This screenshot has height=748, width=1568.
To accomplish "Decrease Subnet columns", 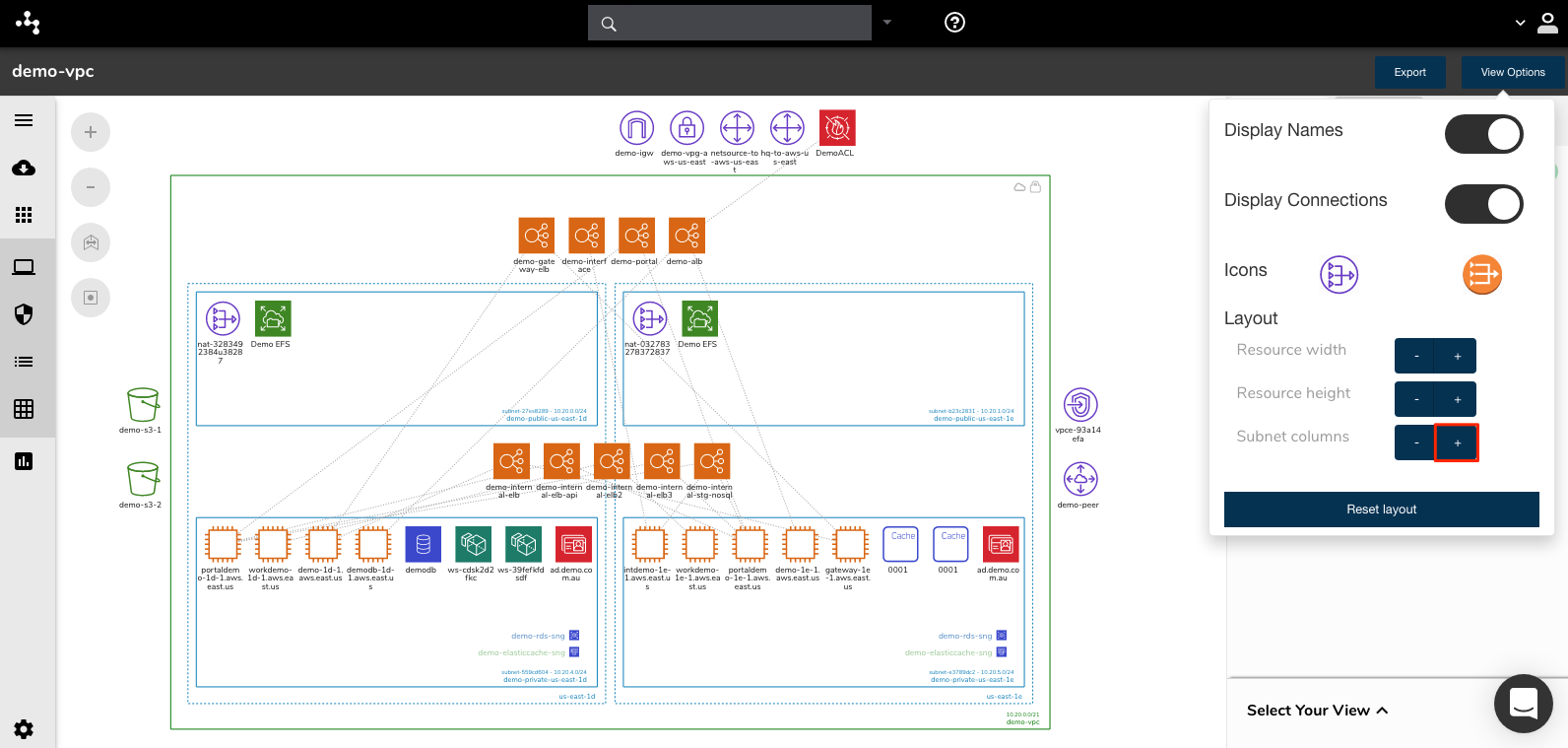I will pyautogui.click(x=1415, y=442).
